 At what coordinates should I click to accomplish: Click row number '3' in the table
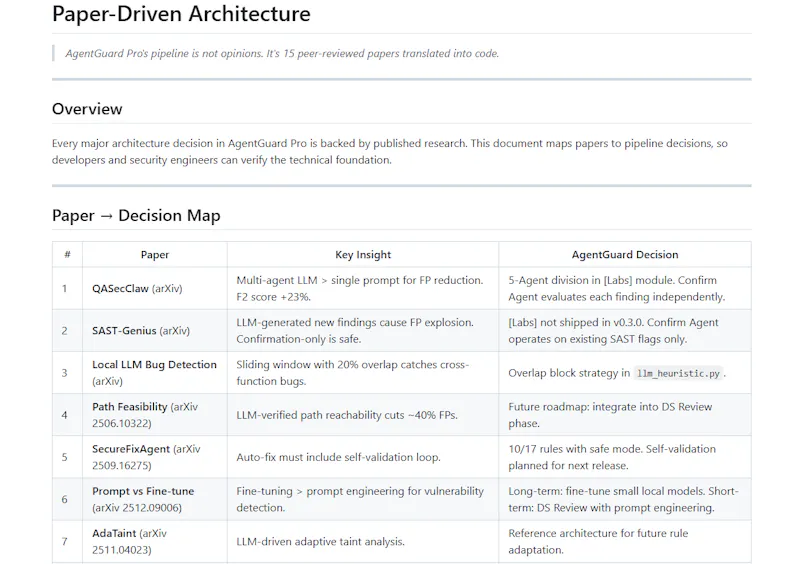point(65,373)
